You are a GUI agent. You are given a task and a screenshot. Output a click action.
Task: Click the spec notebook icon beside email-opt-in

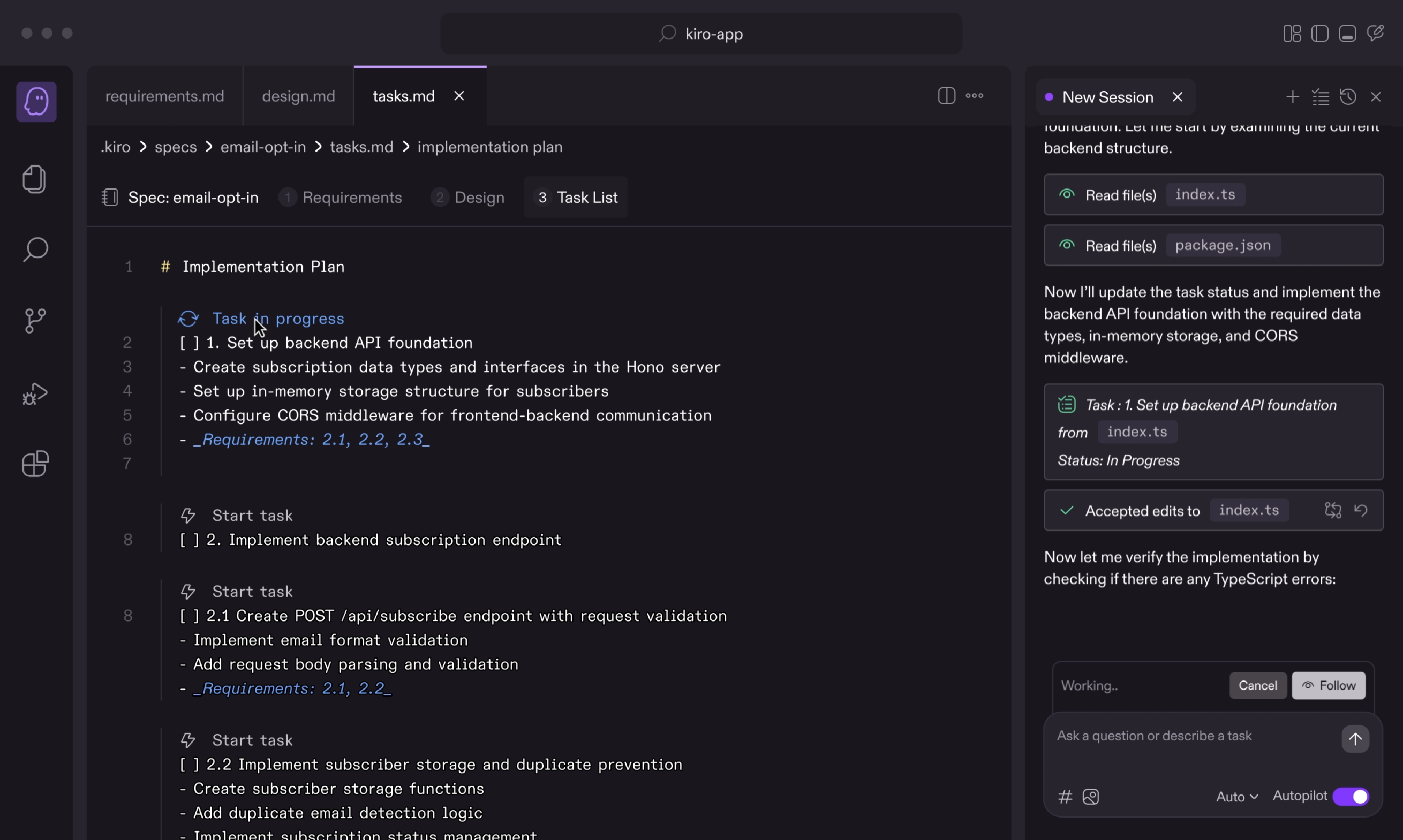[x=110, y=197]
